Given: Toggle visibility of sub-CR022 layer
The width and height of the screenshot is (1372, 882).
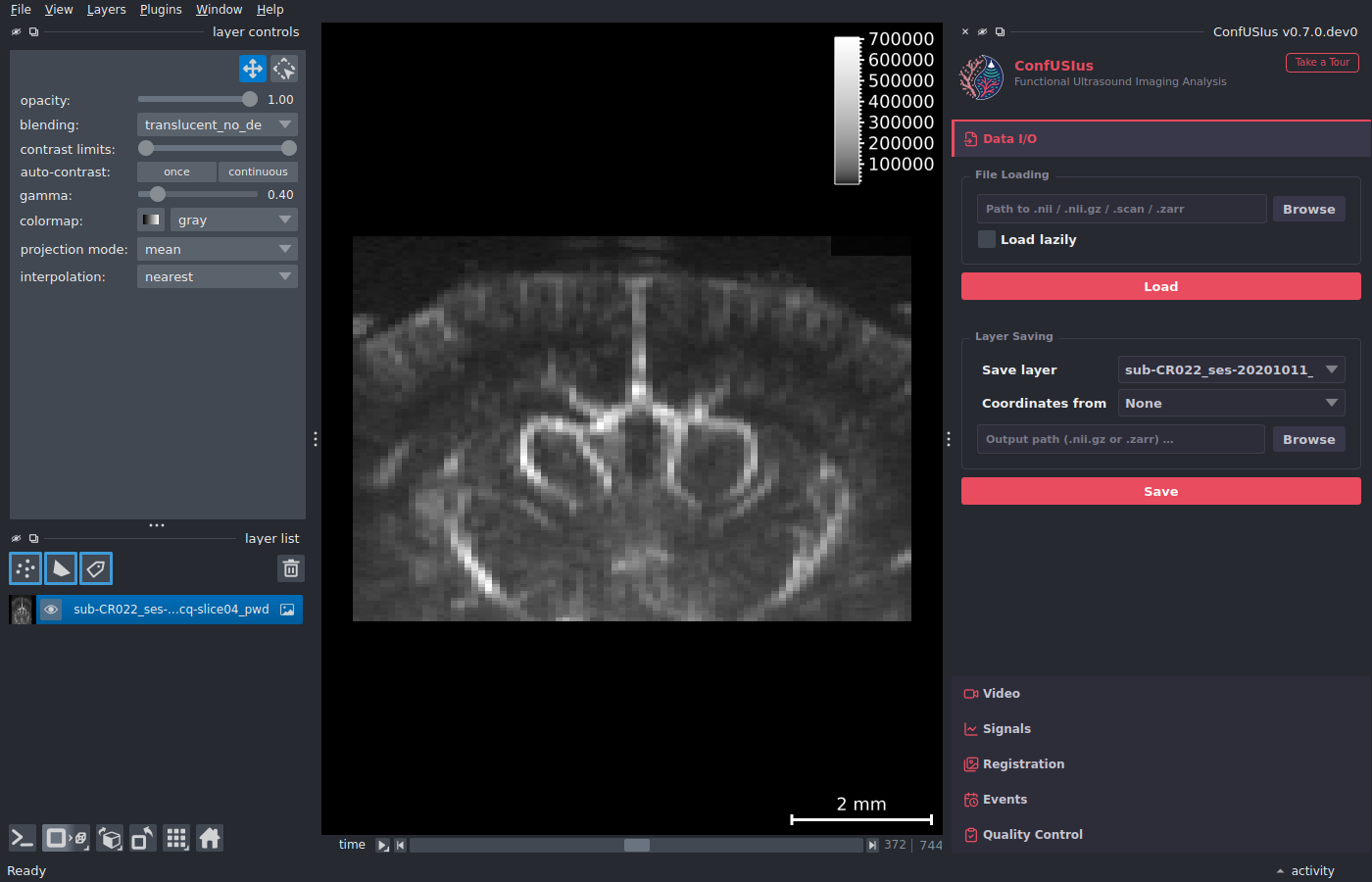Looking at the screenshot, I should (x=51, y=610).
